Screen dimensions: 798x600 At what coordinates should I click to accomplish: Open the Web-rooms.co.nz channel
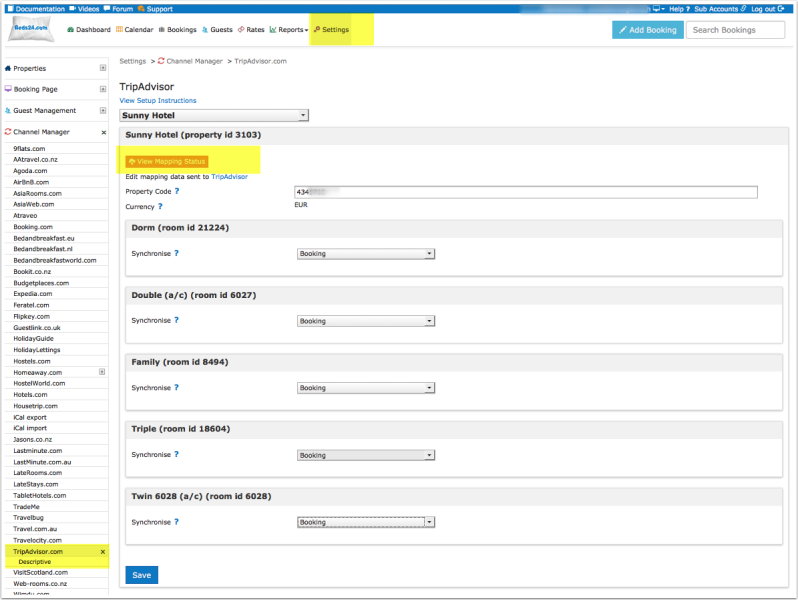(x=40, y=584)
